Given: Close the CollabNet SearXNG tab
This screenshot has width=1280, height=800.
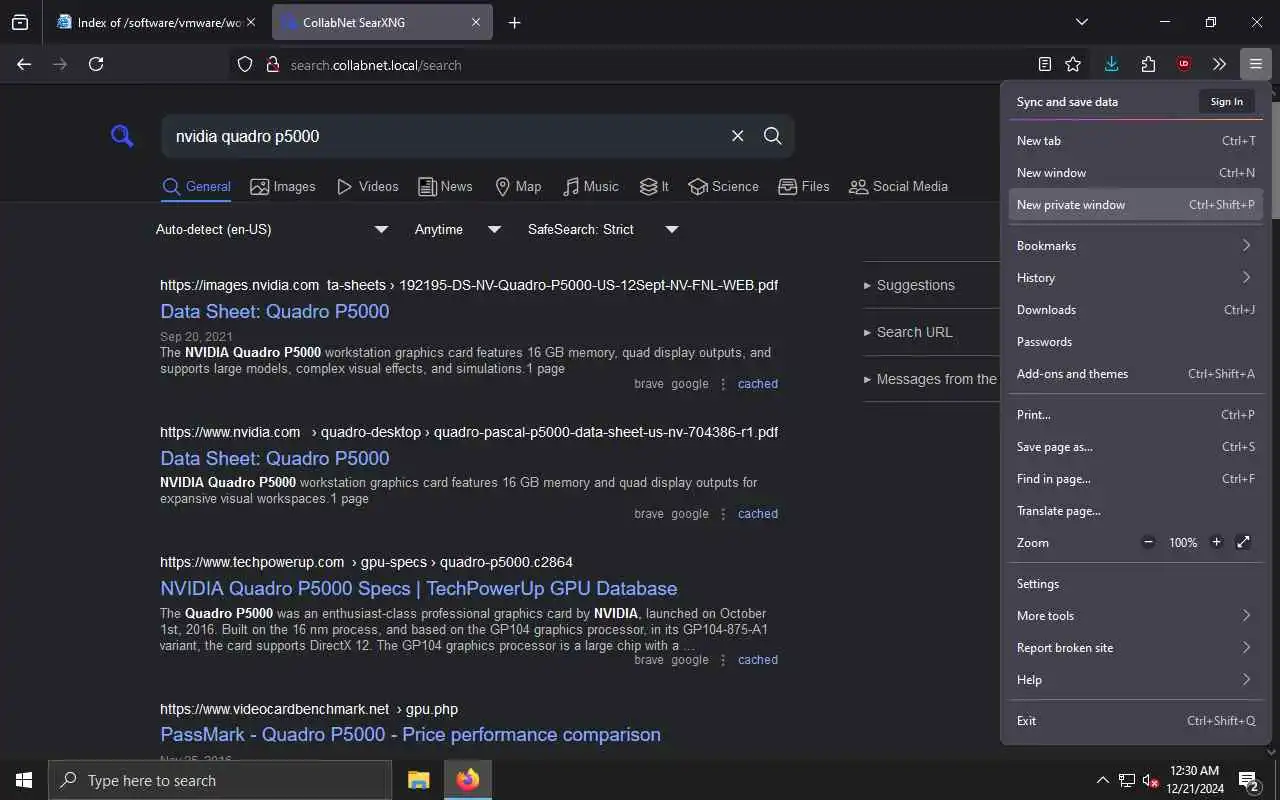Looking at the screenshot, I should [476, 22].
